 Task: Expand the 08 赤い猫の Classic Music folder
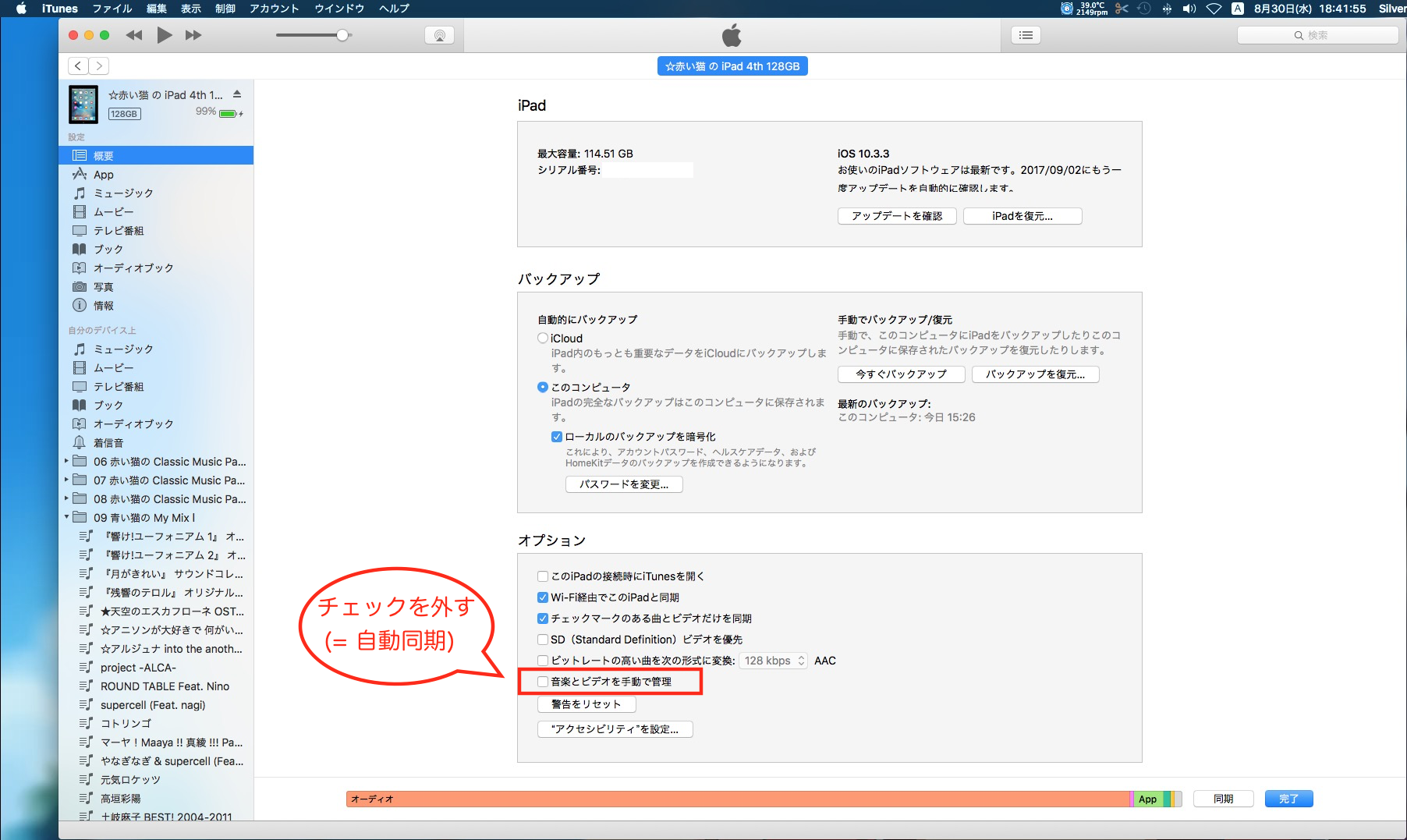tap(66, 498)
